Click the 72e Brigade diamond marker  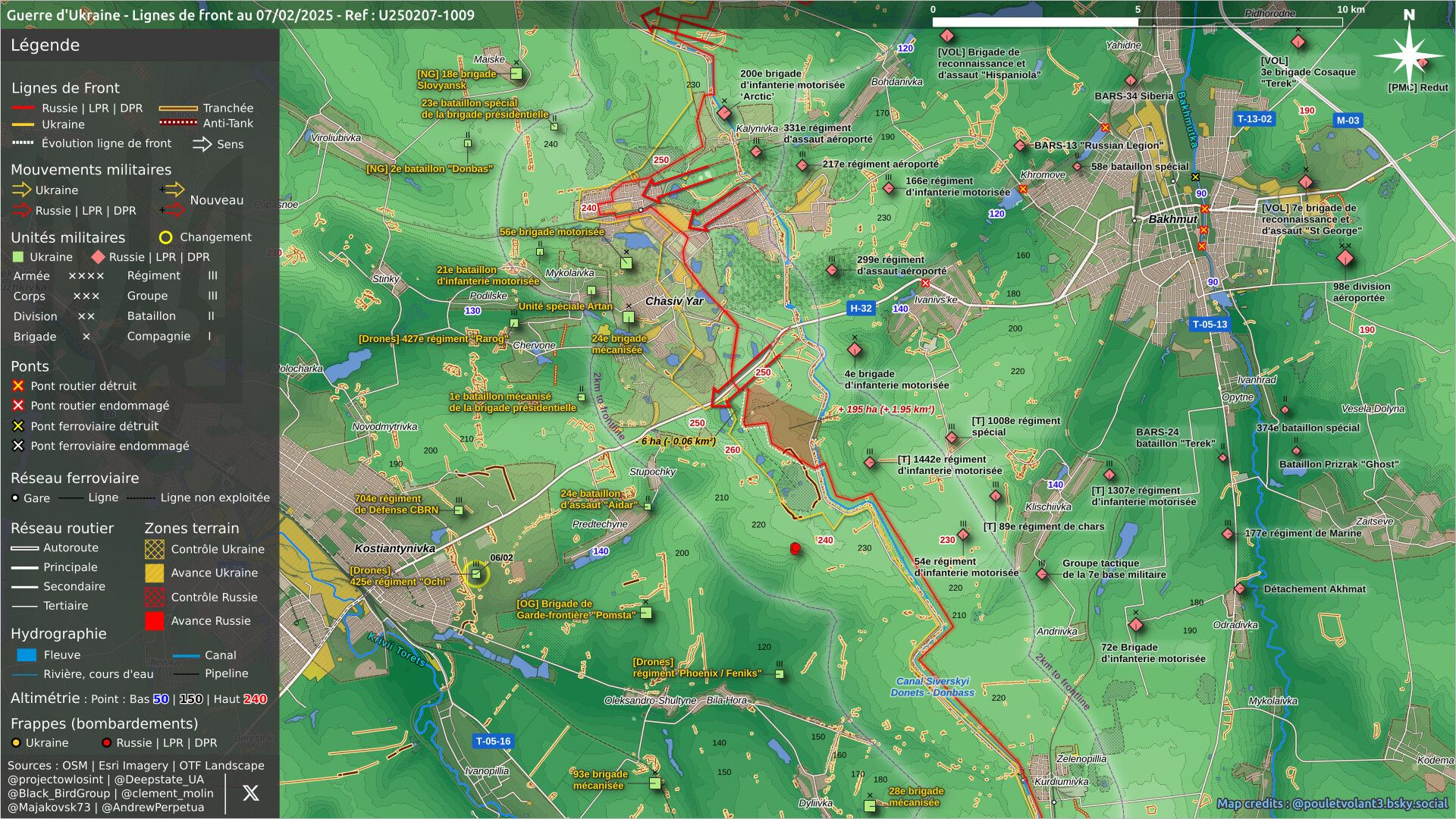click(1135, 625)
